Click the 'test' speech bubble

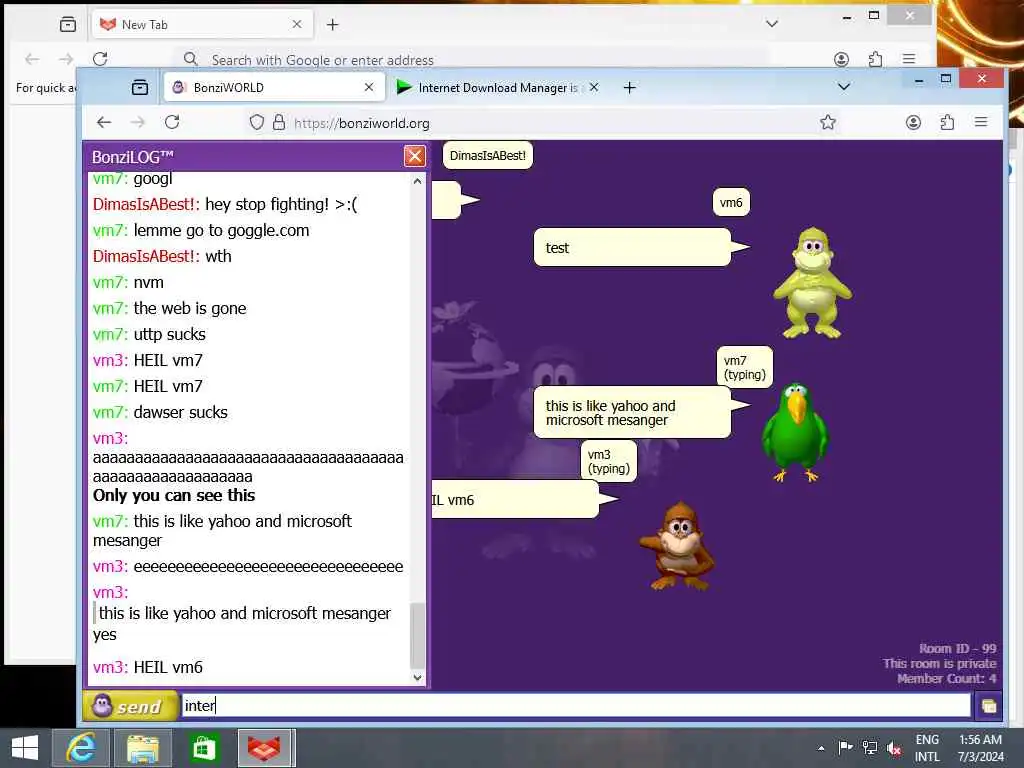[x=632, y=248]
